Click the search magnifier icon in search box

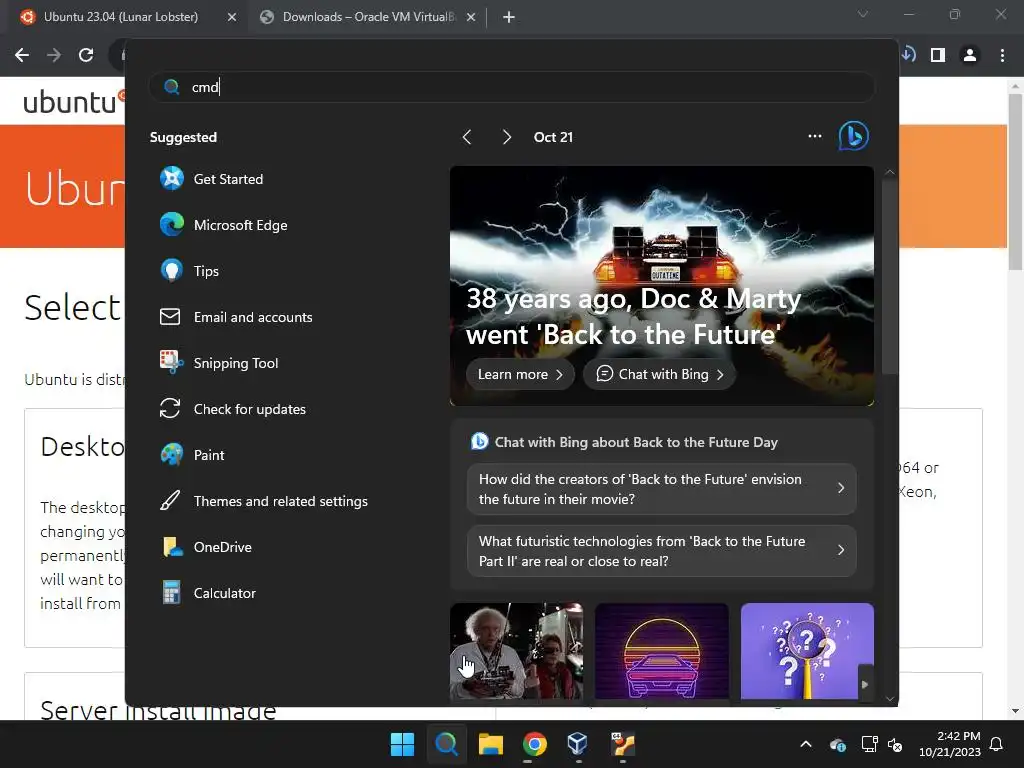pos(172,87)
